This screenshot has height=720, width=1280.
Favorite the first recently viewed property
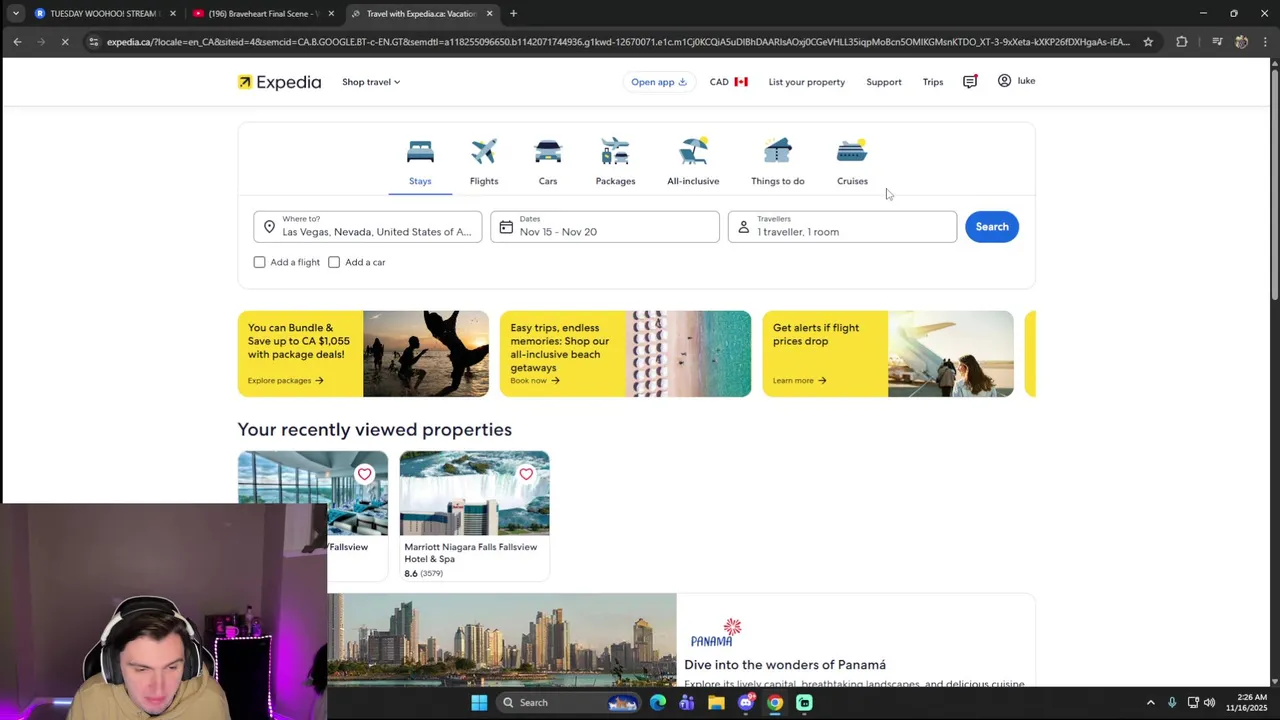click(364, 474)
